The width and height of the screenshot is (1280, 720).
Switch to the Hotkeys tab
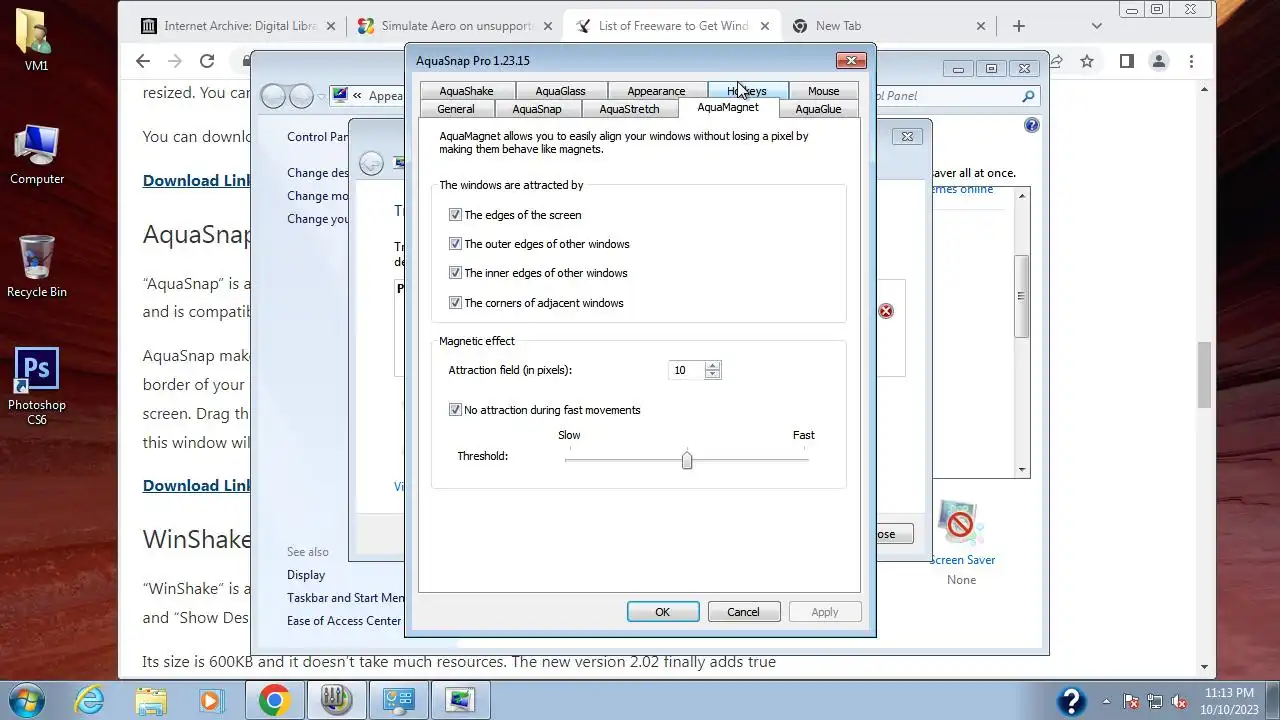point(747,91)
